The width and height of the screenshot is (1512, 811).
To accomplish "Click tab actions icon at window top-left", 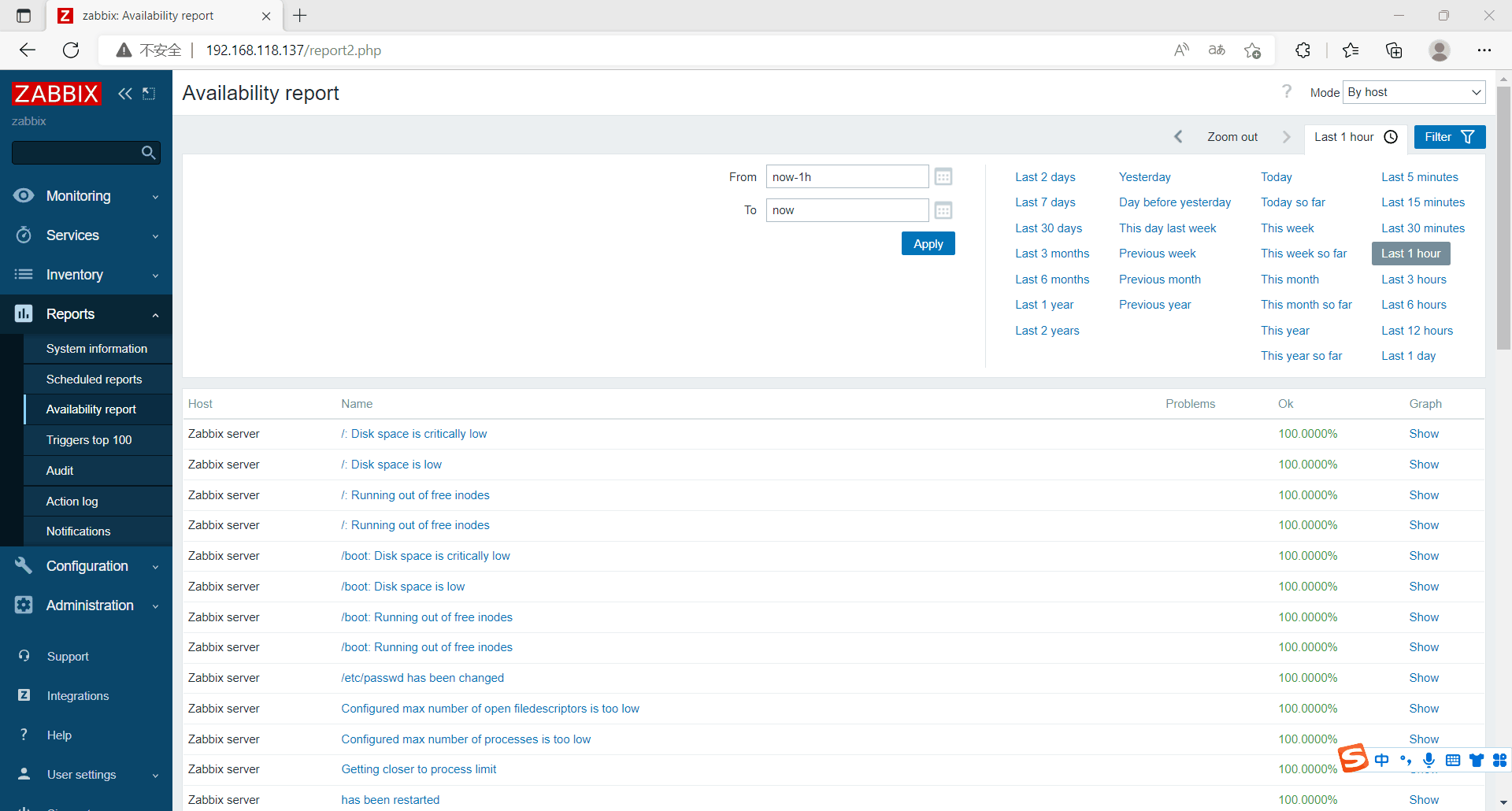I will point(24,16).
